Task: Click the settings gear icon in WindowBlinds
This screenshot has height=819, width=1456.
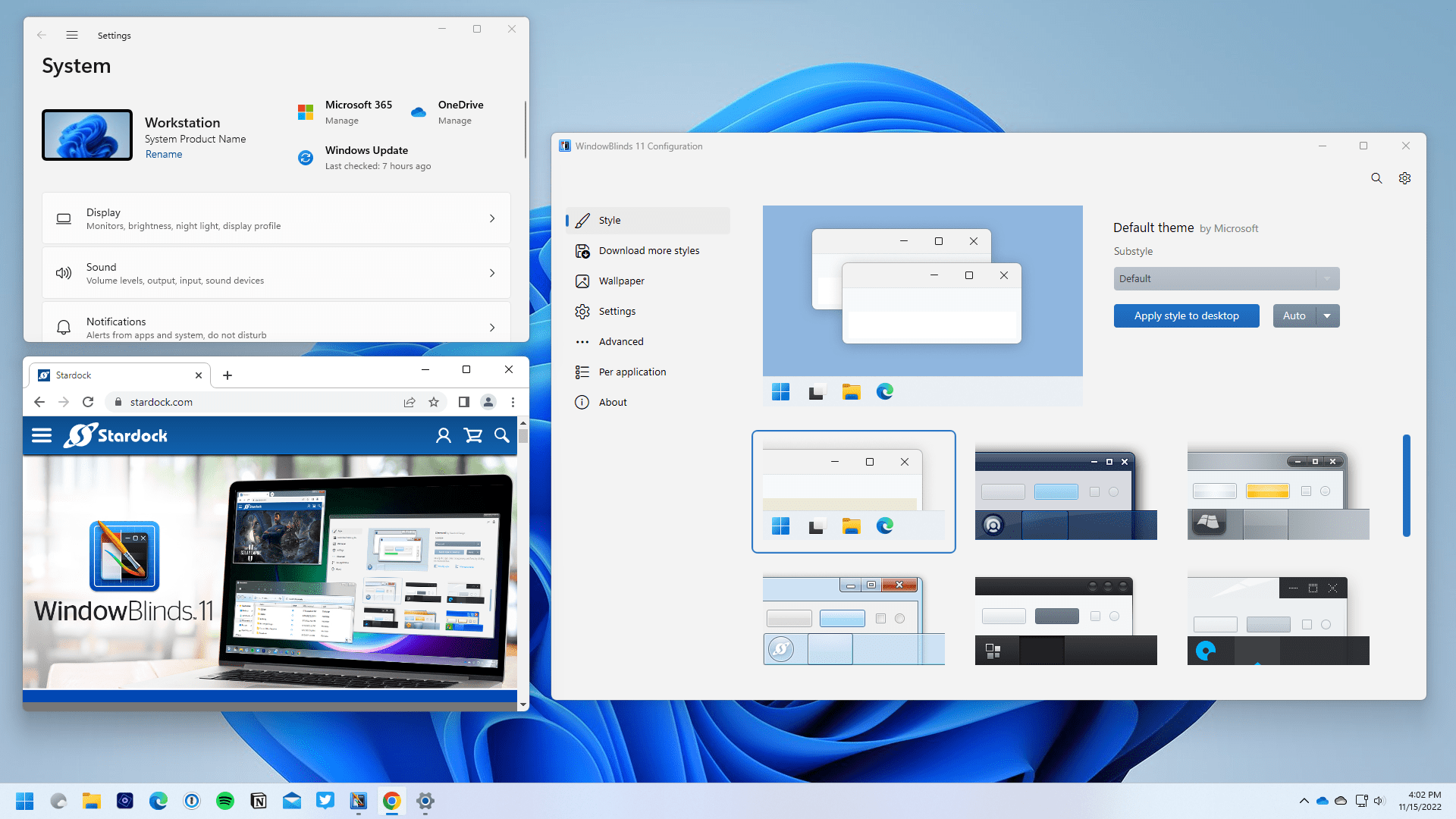Action: click(x=1405, y=178)
